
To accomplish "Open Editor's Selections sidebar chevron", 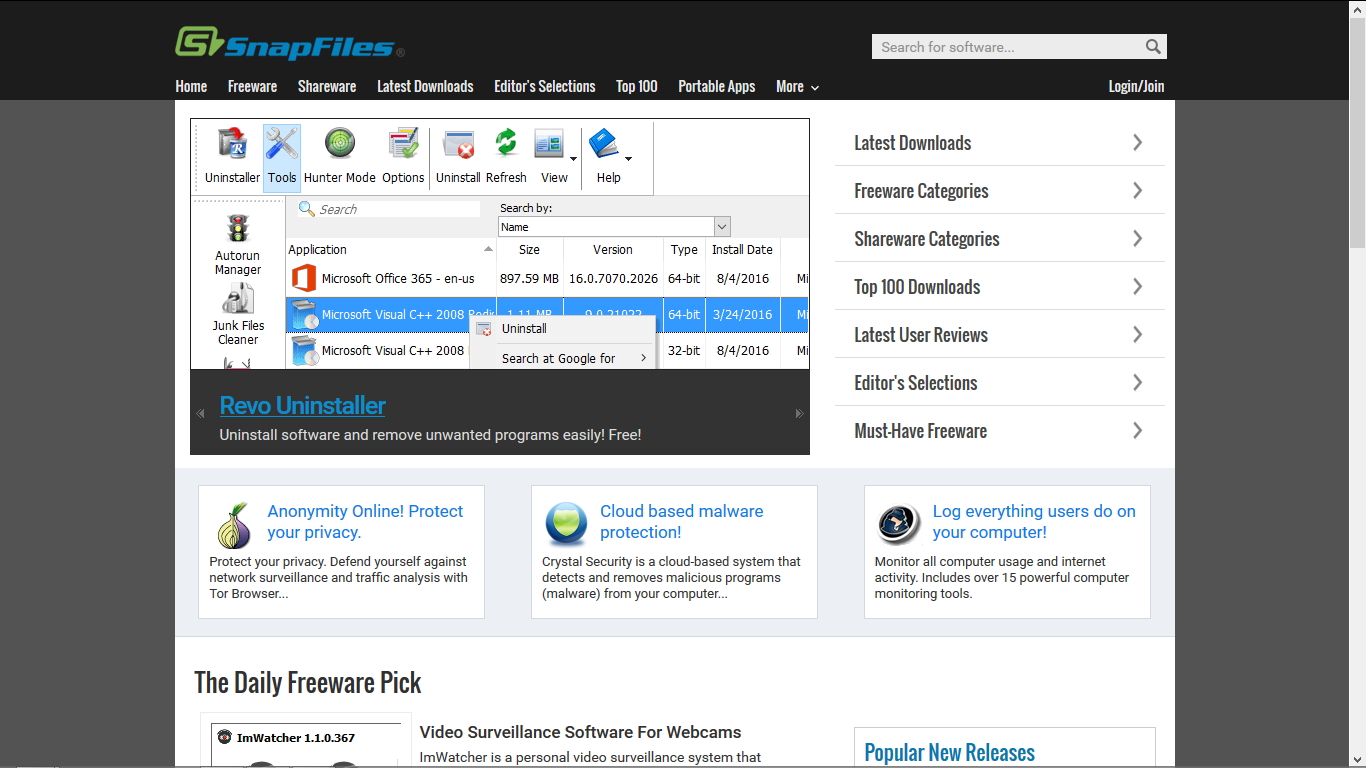I will tap(1137, 382).
